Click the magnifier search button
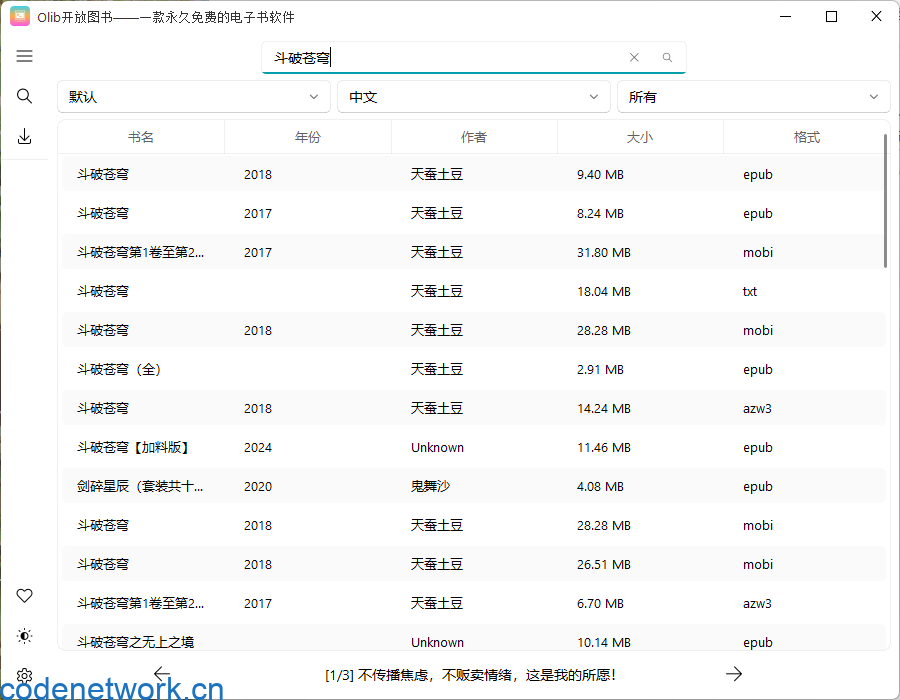This screenshot has height=700, width=900. pos(667,58)
